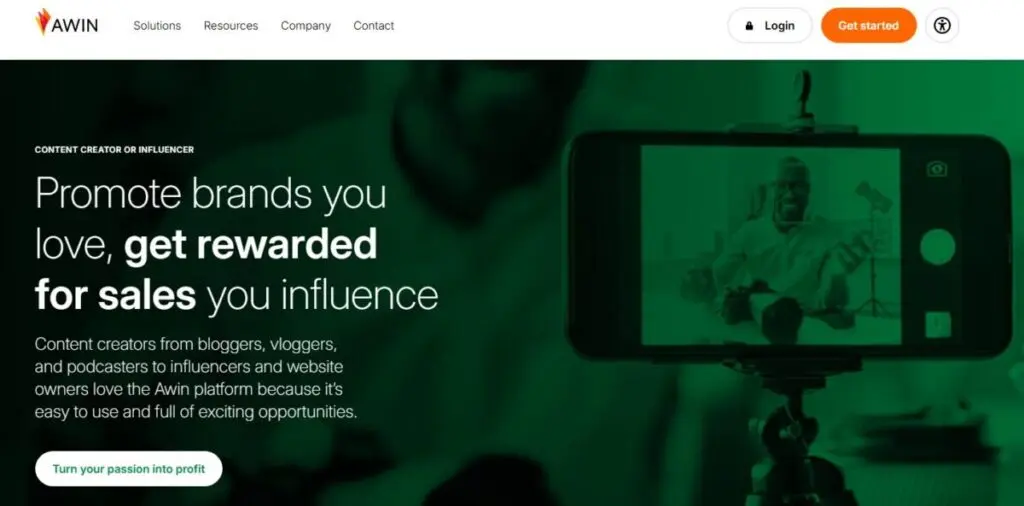The image size is (1024, 506).
Task: Click the Awin flame logo
Action: (x=43, y=22)
